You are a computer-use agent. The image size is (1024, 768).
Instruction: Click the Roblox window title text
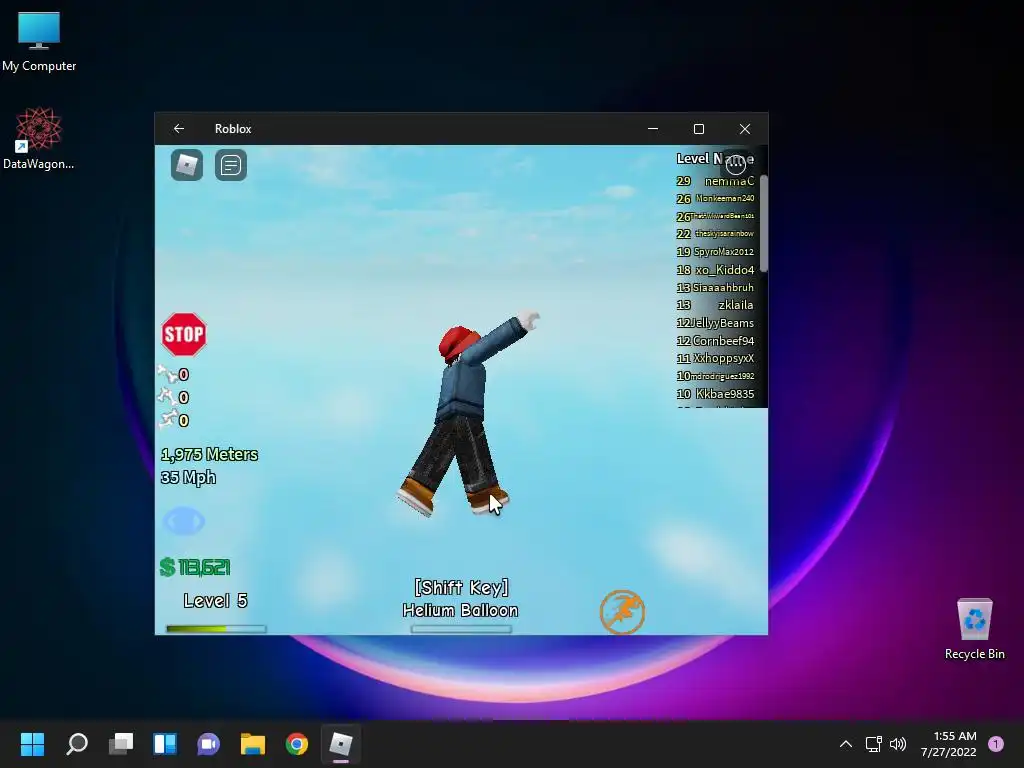[x=233, y=129]
